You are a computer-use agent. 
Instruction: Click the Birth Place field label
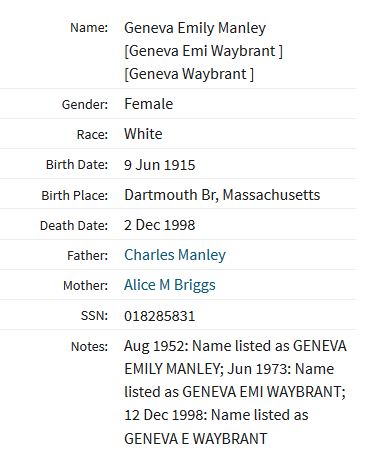75,195
